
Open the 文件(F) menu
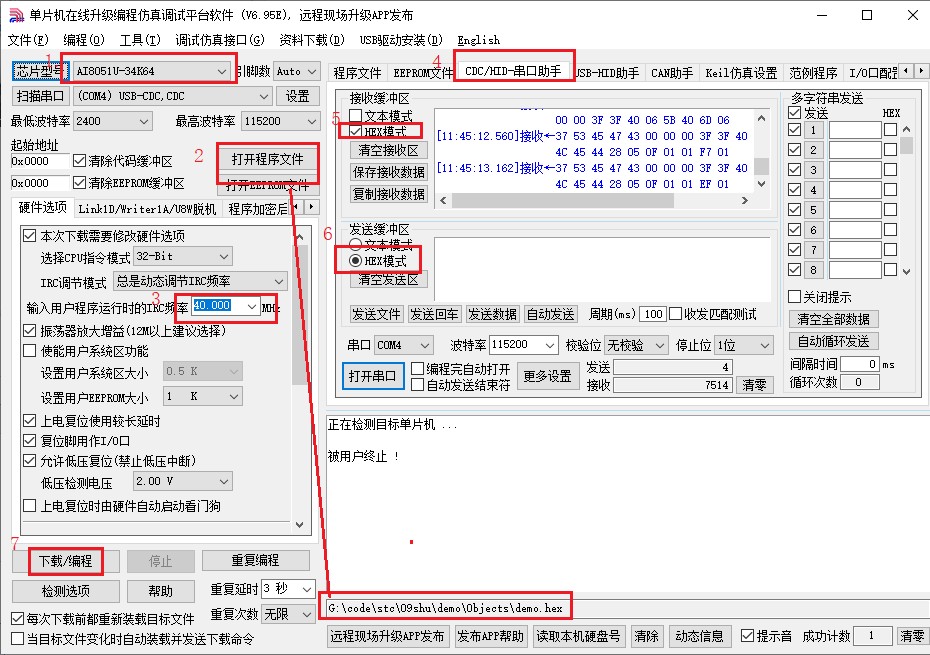(x=28, y=40)
